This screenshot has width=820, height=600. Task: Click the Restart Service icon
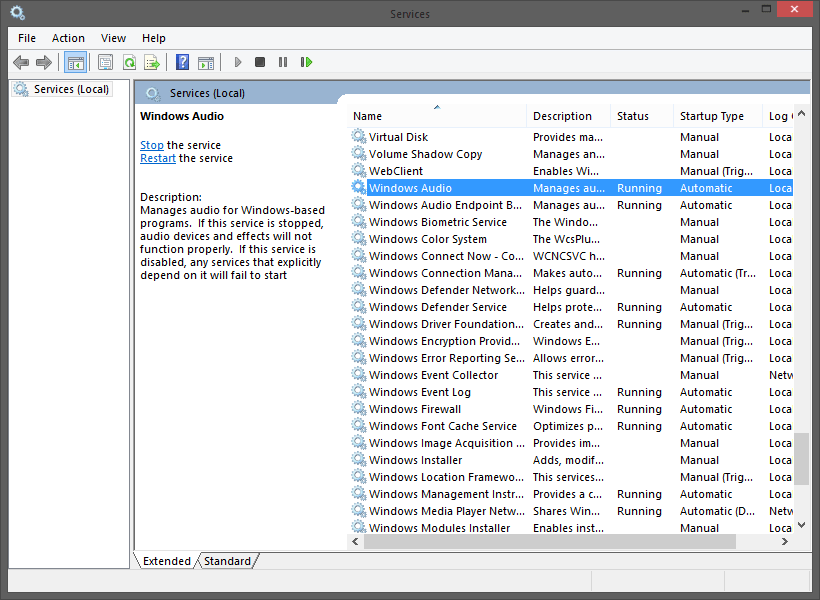pos(306,62)
